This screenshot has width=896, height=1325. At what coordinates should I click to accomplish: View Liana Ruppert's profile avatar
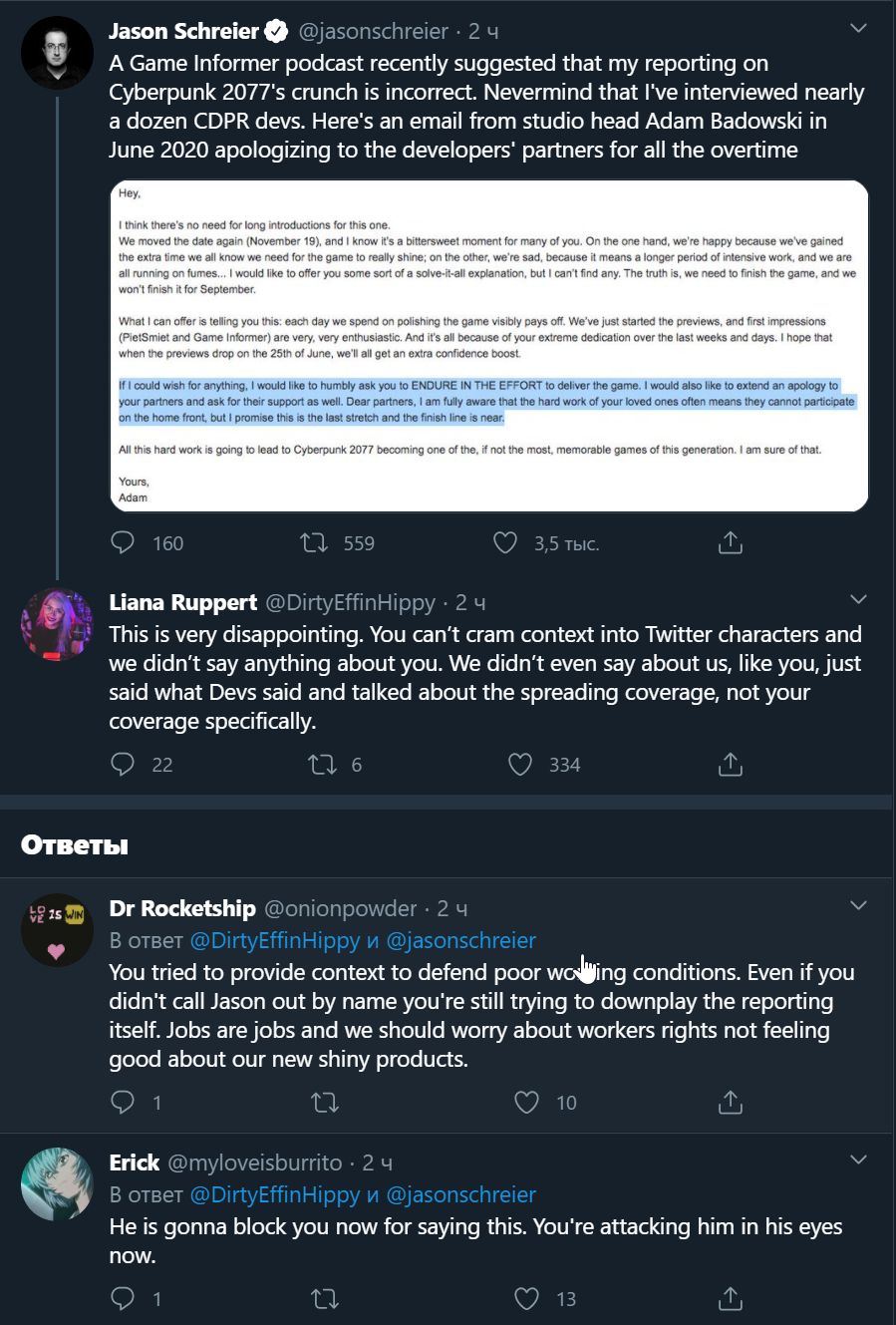[x=57, y=625]
